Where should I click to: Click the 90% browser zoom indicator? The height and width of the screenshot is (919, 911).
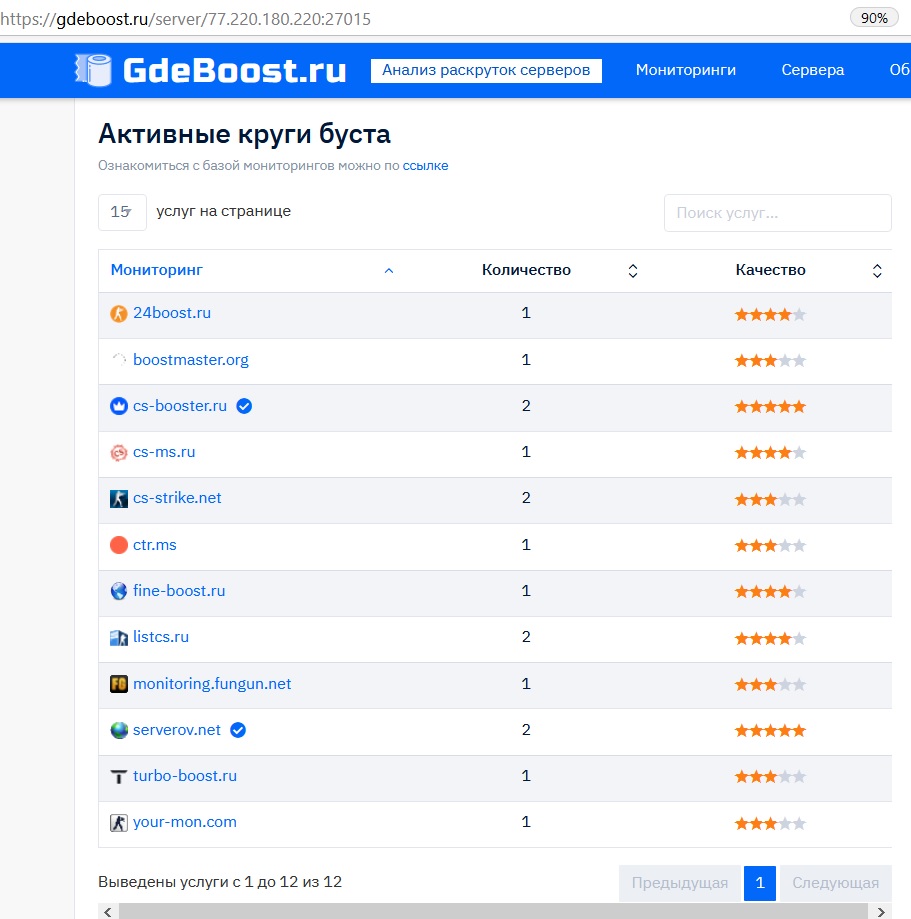[x=874, y=18]
